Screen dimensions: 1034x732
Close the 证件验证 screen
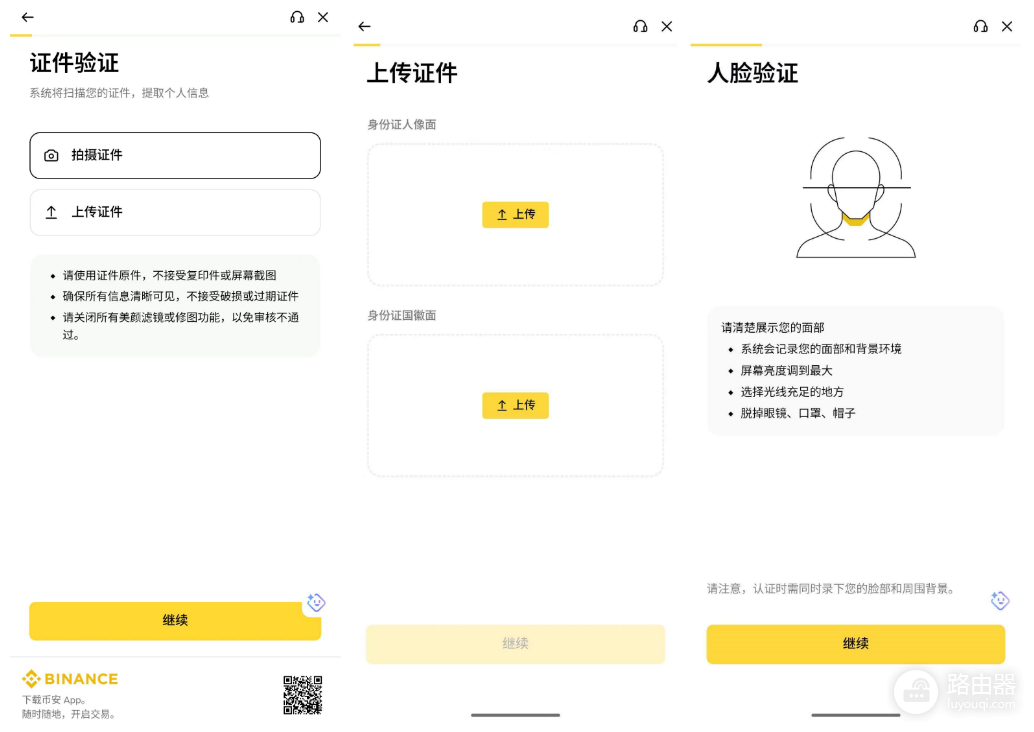[323, 17]
